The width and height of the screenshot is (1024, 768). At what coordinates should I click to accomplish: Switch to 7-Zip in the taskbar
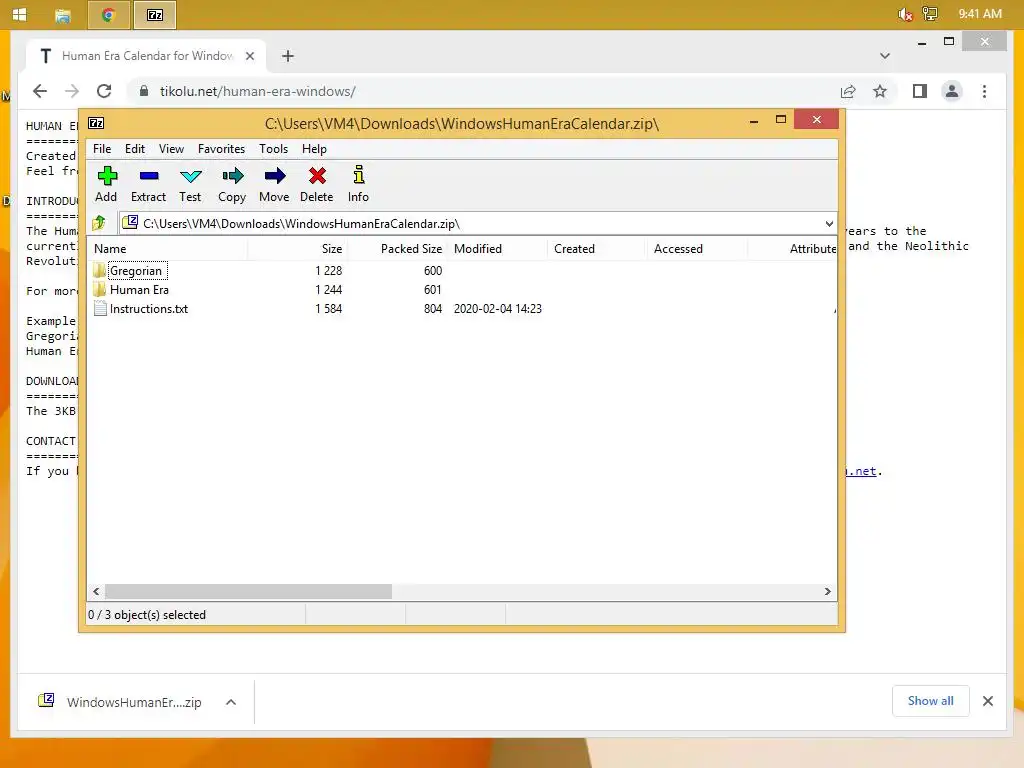tap(155, 15)
